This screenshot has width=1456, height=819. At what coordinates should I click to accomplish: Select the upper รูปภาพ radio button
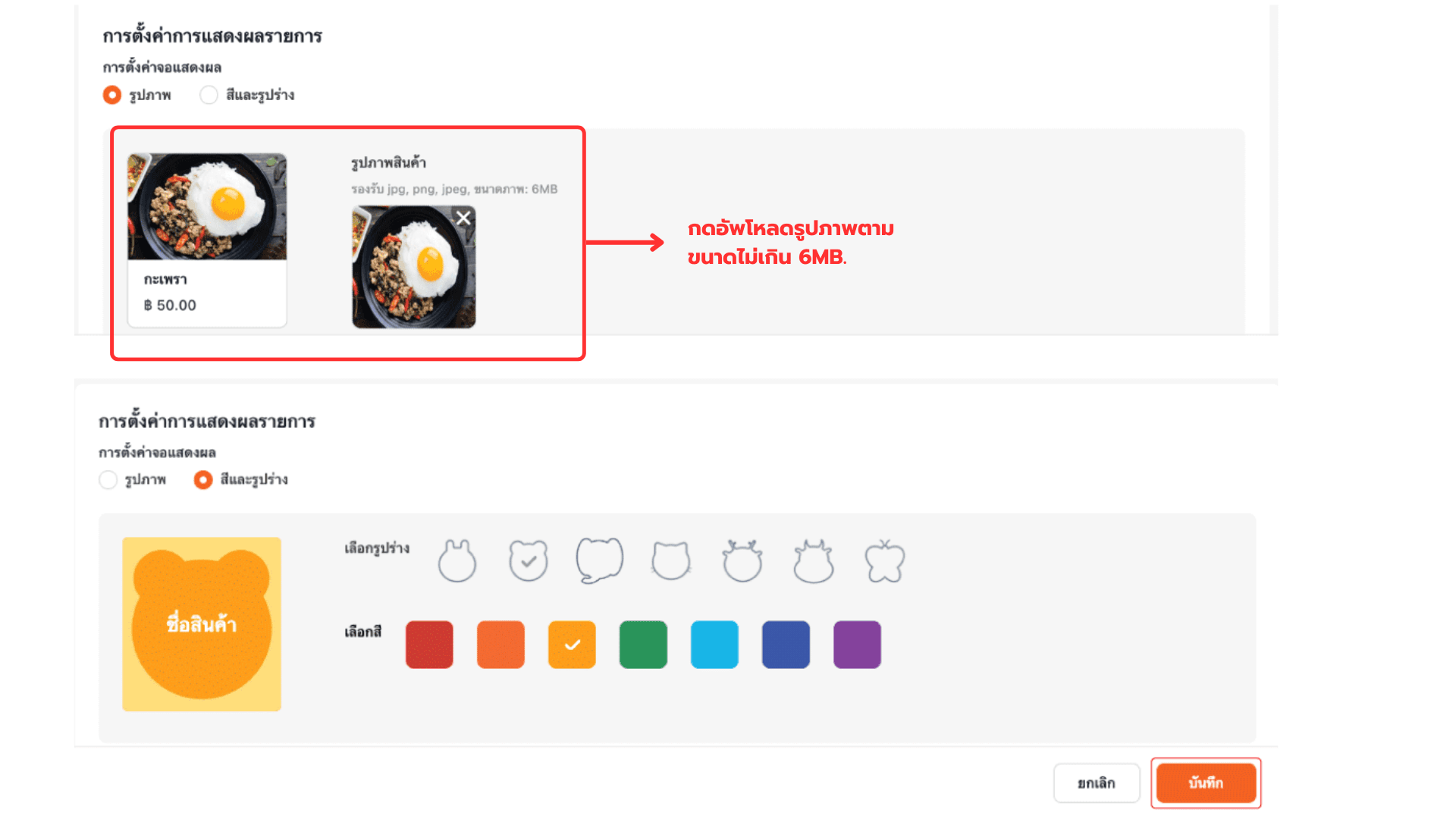(112, 95)
